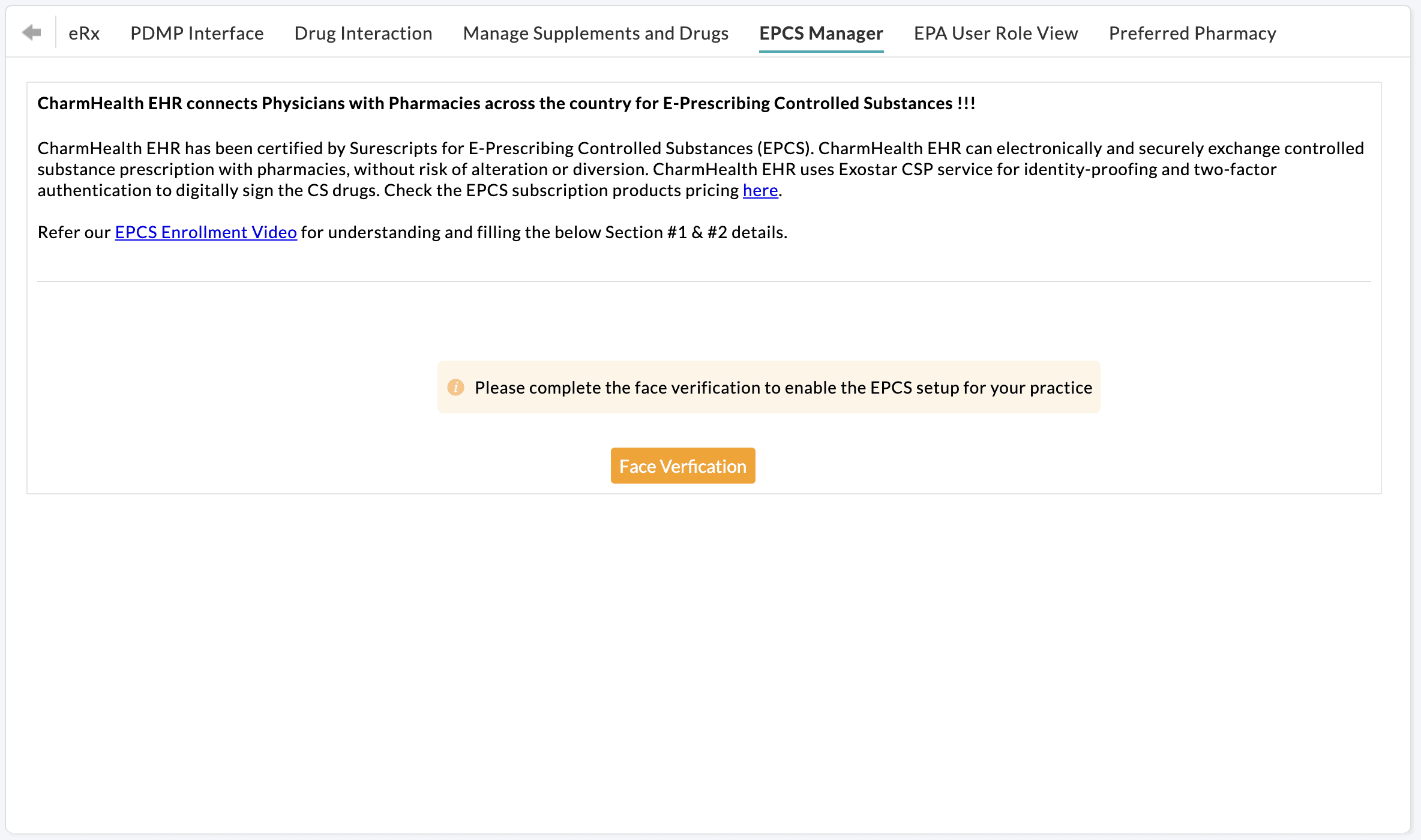Open the EPCS pricing "here" link
Viewport: 1421px width, 840px height.
tap(760, 191)
